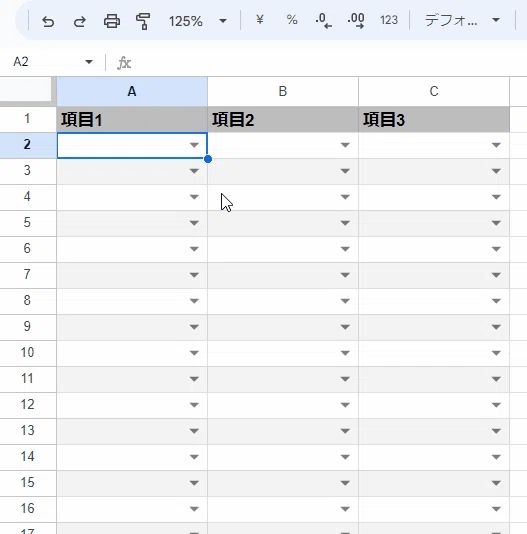The width and height of the screenshot is (527, 534).
Task: Open dropdown arrow in cell C2
Action: [x=496, y=145]
